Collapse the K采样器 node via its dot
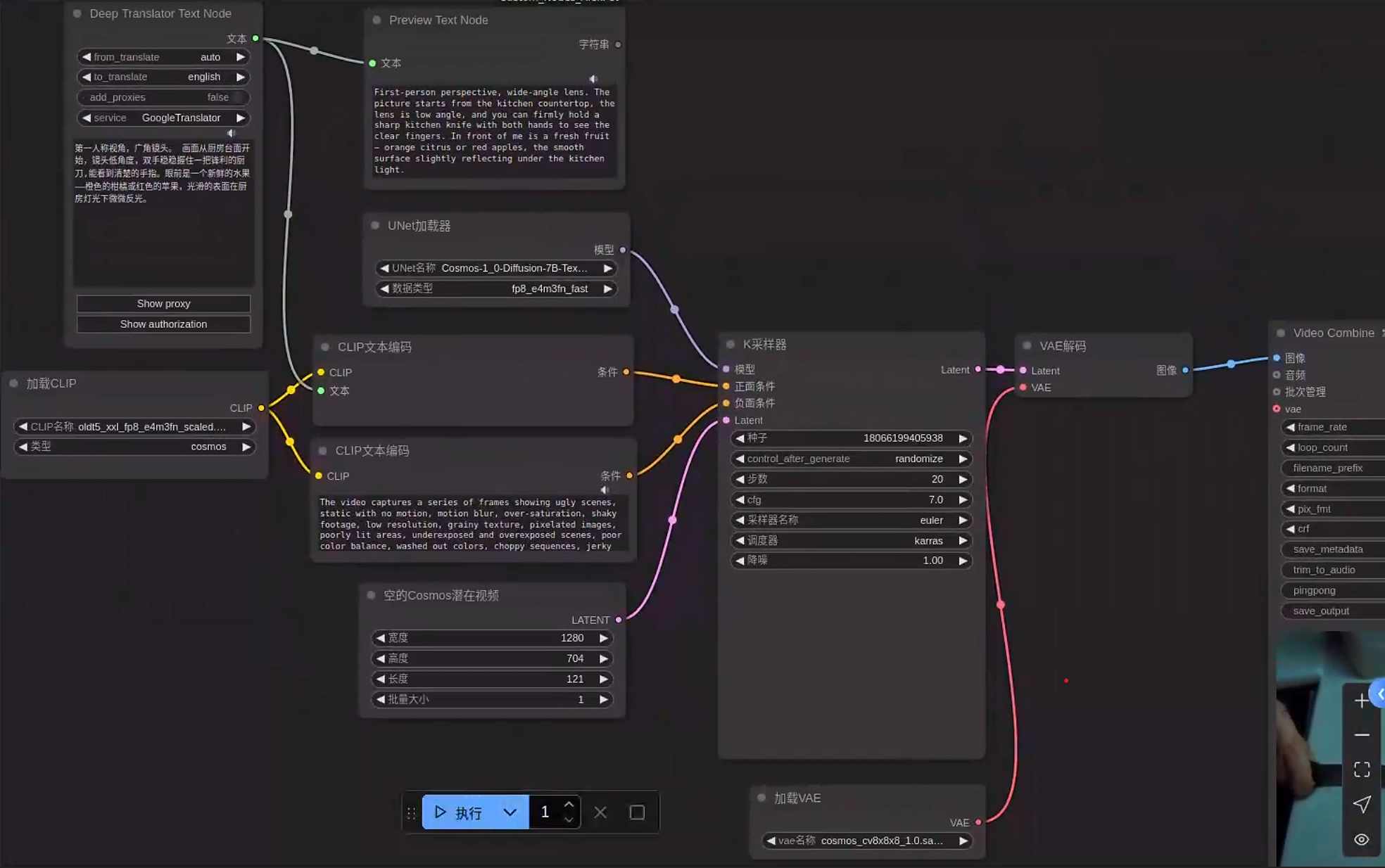Screen dimensions: 1385x868 731,345
